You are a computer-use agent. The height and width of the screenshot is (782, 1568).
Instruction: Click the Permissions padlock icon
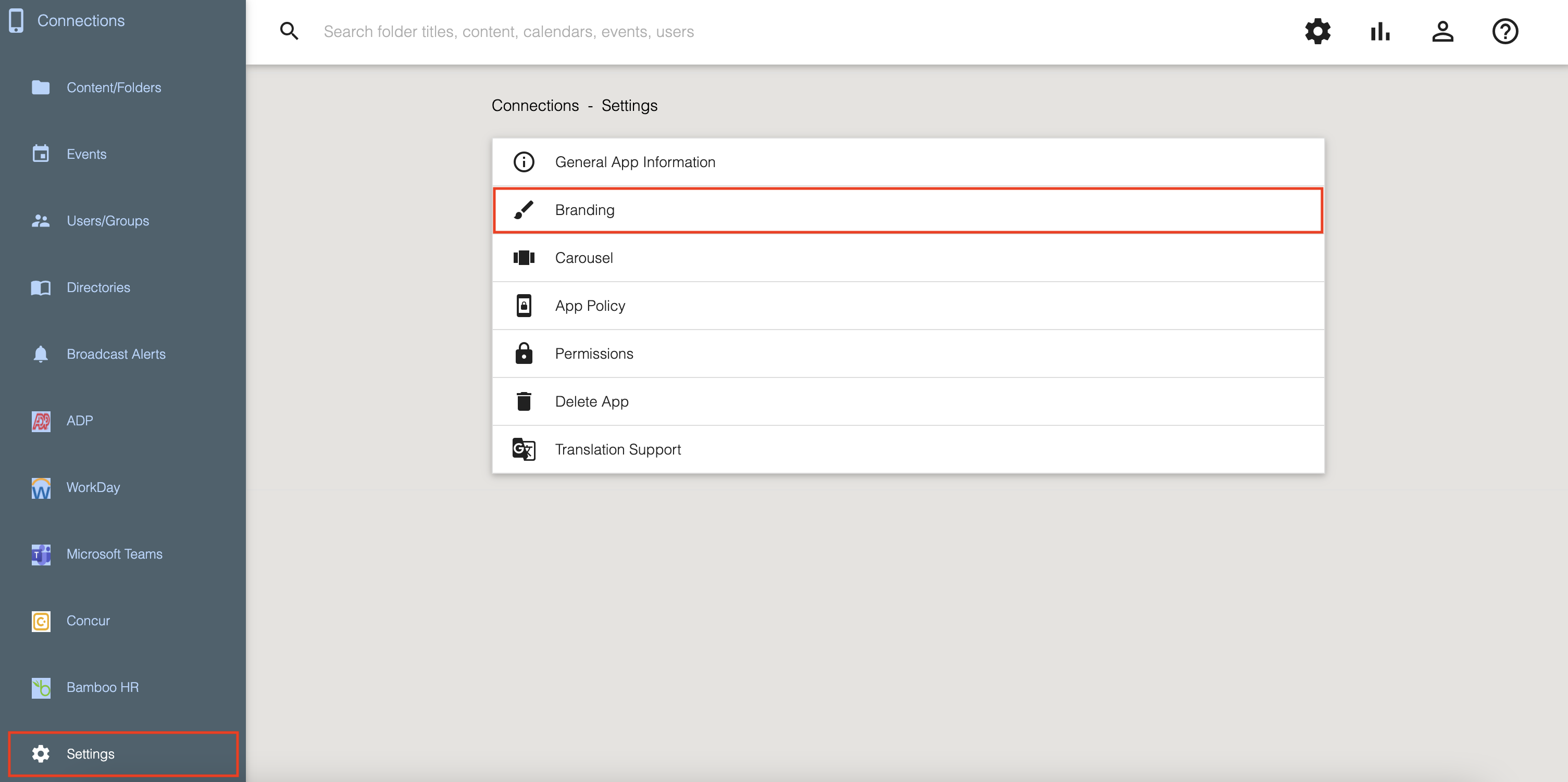pos(524,354)
